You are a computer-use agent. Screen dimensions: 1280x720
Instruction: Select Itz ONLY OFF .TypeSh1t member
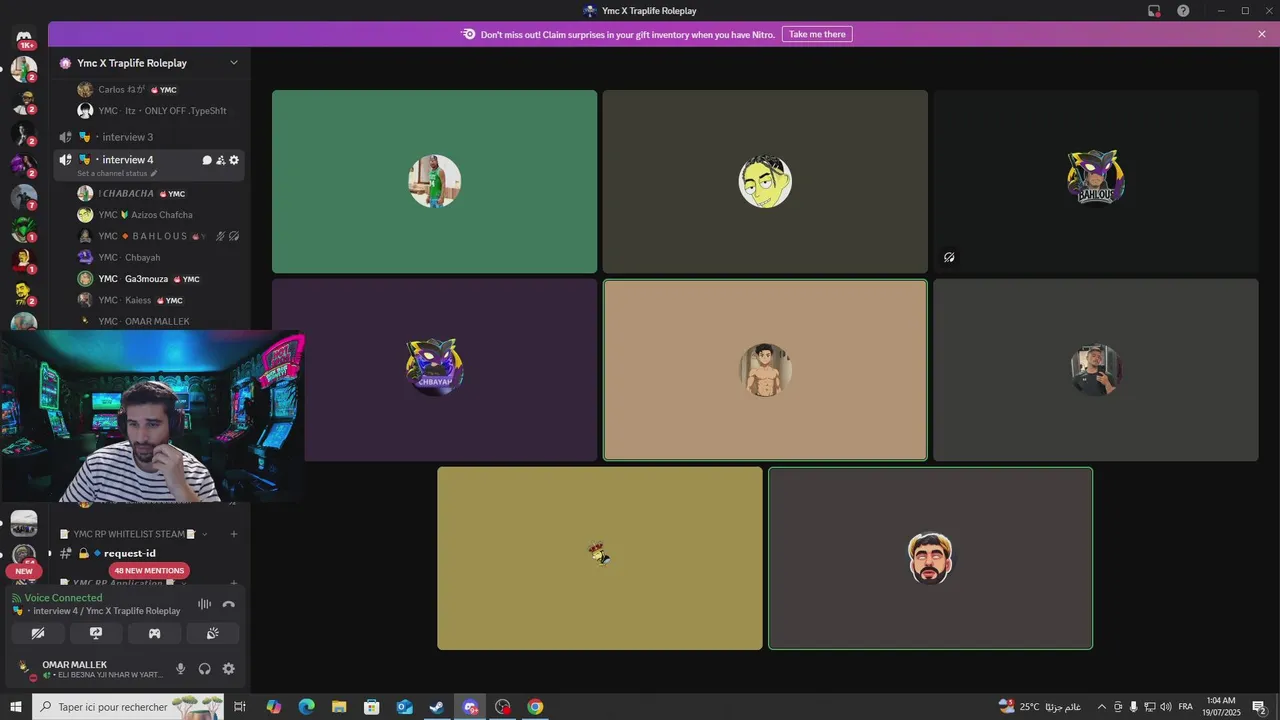[x=148, y=111]
